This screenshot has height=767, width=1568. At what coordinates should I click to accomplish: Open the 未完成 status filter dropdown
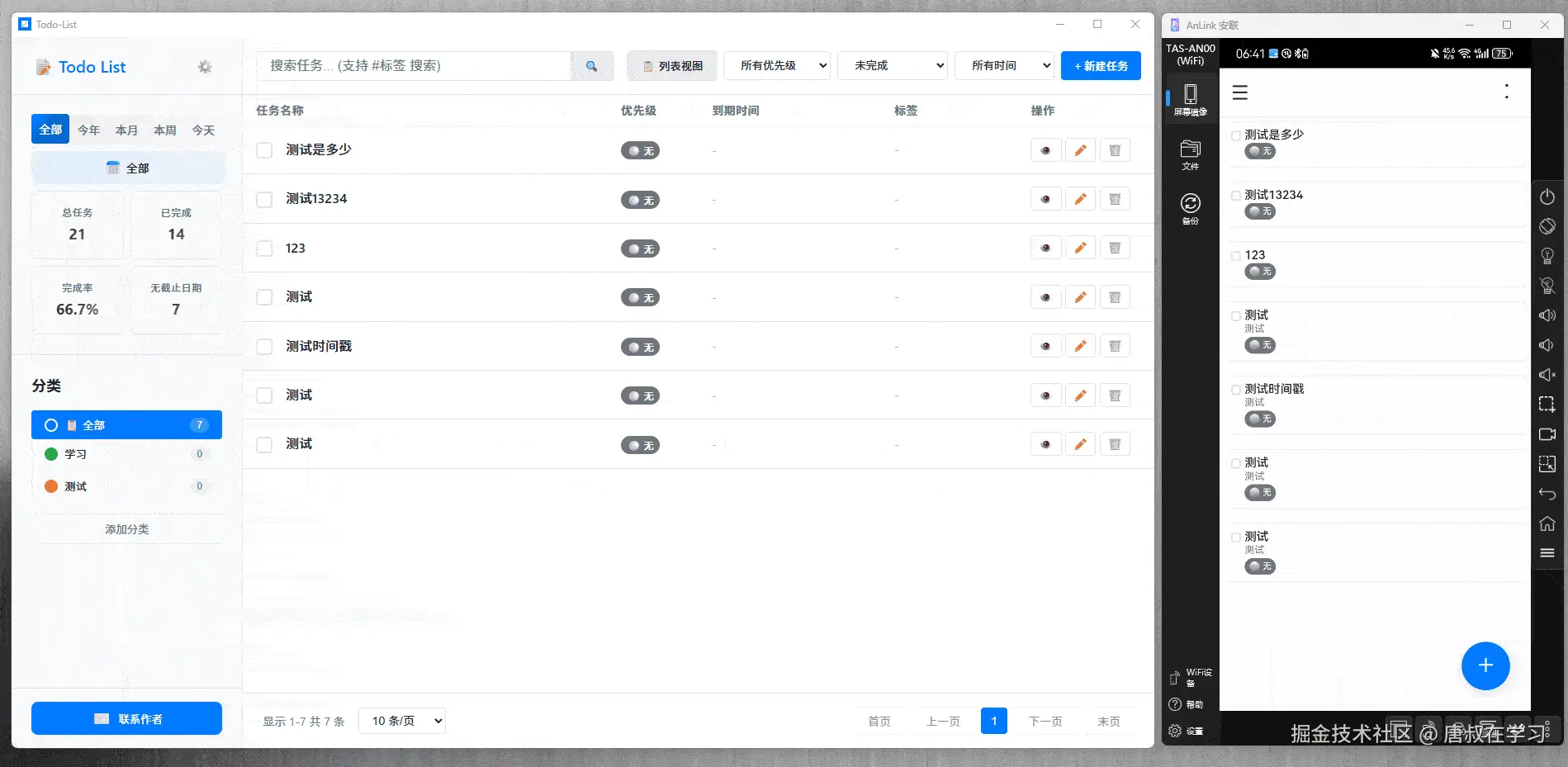click(891, 65)
